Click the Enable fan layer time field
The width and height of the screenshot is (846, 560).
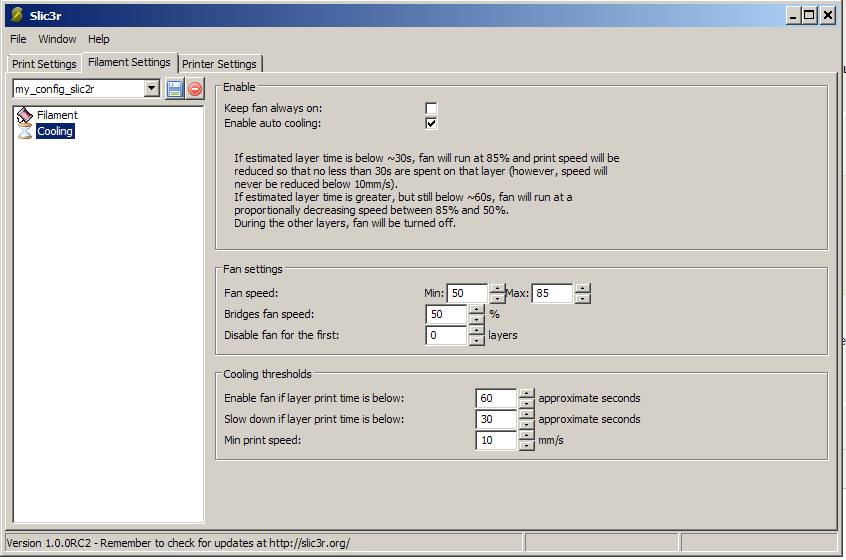point(496,398)
